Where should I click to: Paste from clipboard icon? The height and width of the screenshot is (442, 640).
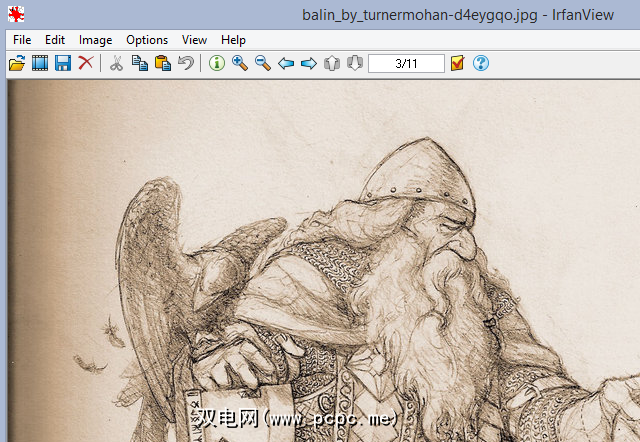(x=163, y=63)
